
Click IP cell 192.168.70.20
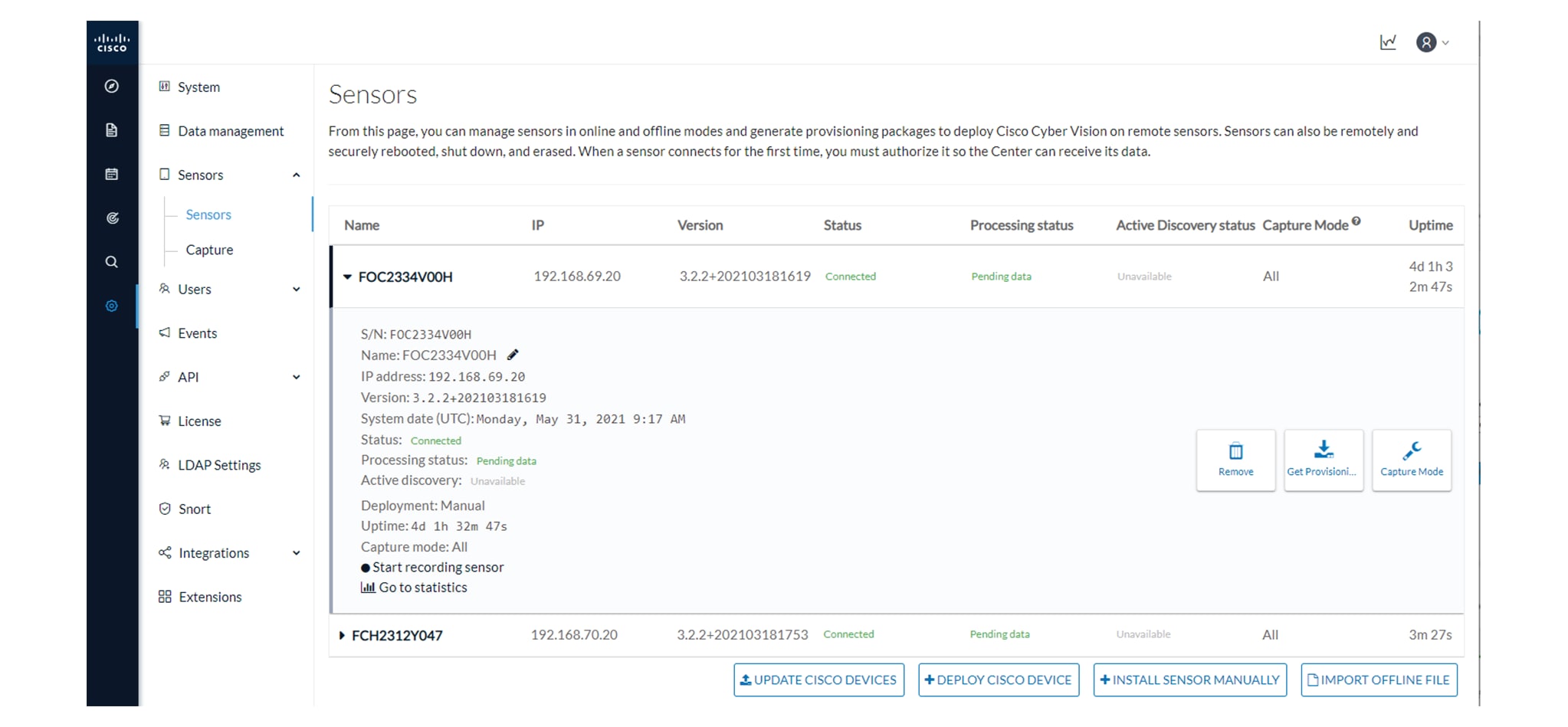tap(574, 634)
